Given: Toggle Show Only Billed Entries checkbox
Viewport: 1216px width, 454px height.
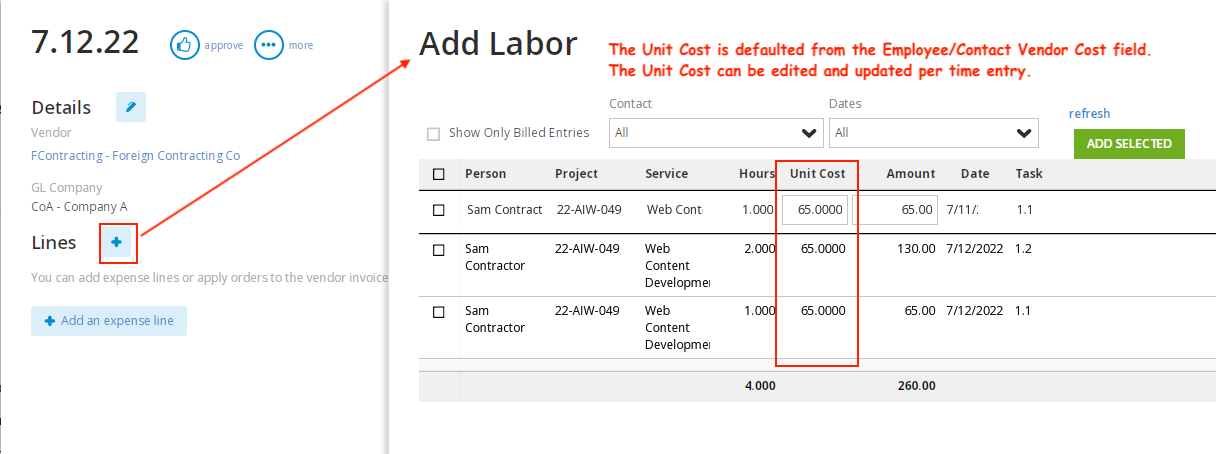Looking at the screenshot, I should point(433,133).
